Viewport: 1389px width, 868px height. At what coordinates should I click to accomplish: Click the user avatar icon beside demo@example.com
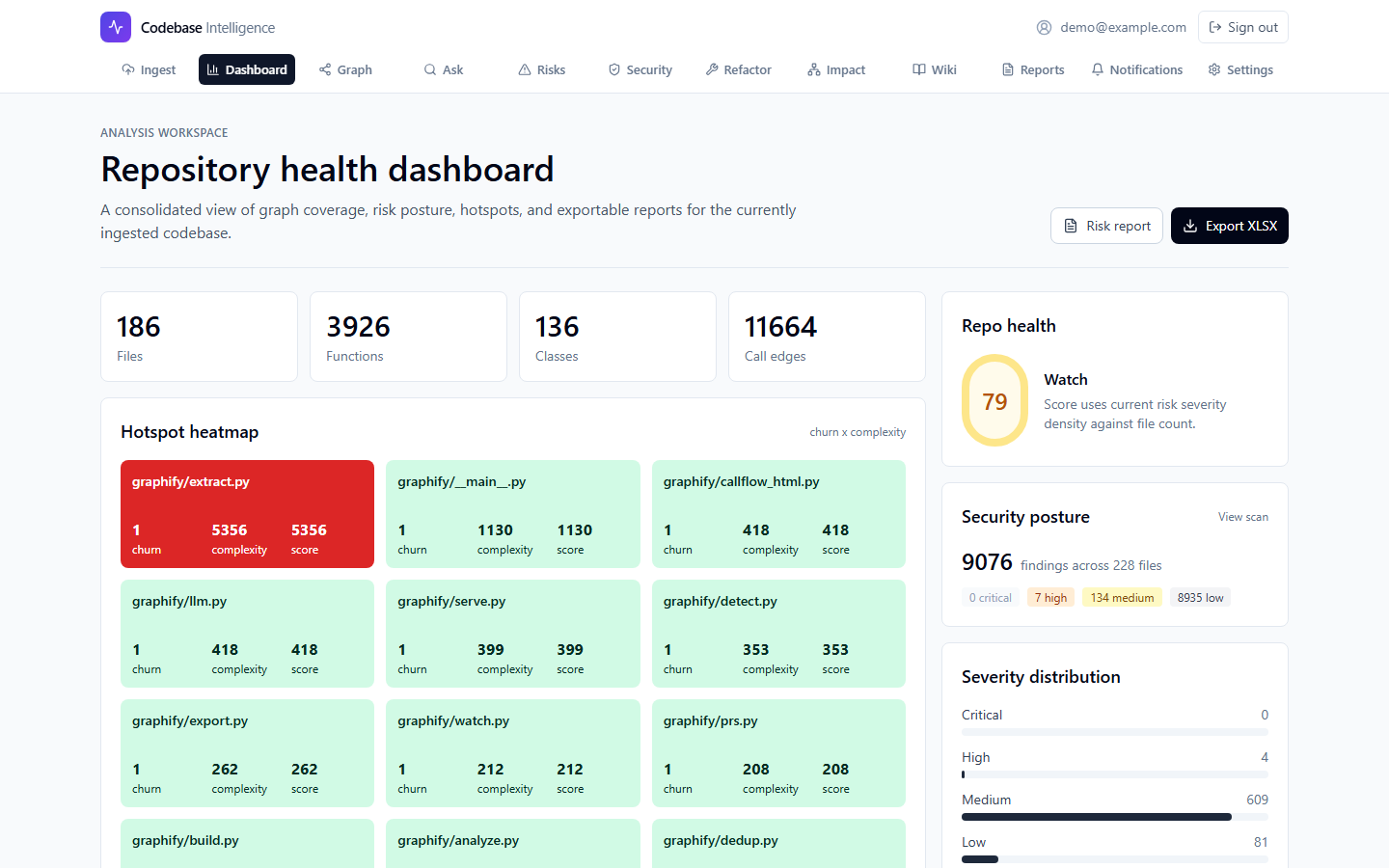coord(1044,27)
